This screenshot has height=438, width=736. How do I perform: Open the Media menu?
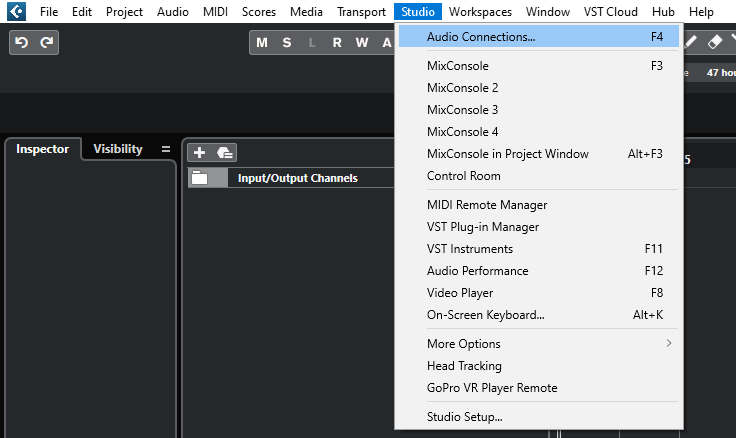[x=306, y=12]
